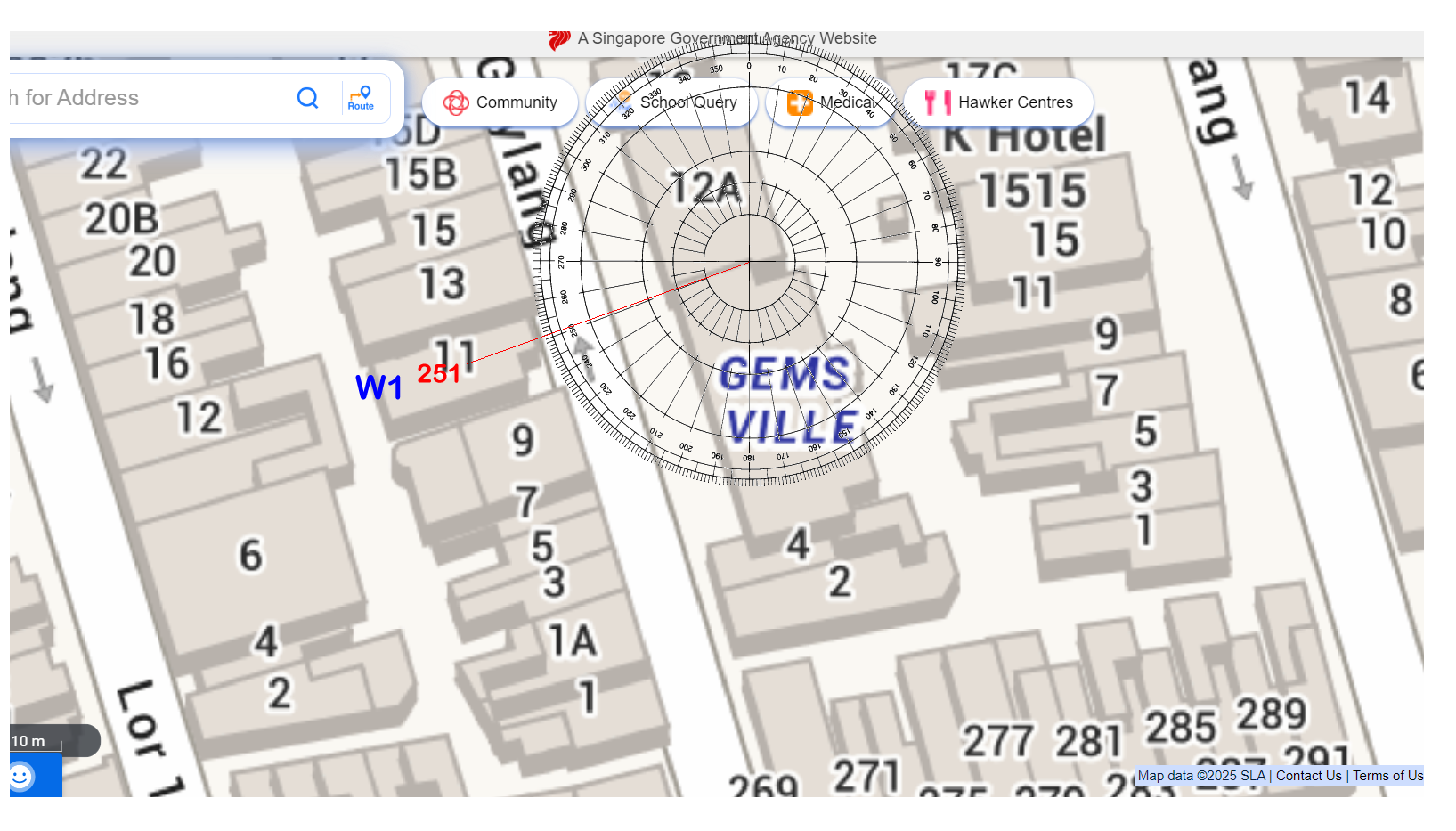Open feedback via the smiley face icon
The height and width of the screenshot is (831, 1456).
[x=21, y=777]
